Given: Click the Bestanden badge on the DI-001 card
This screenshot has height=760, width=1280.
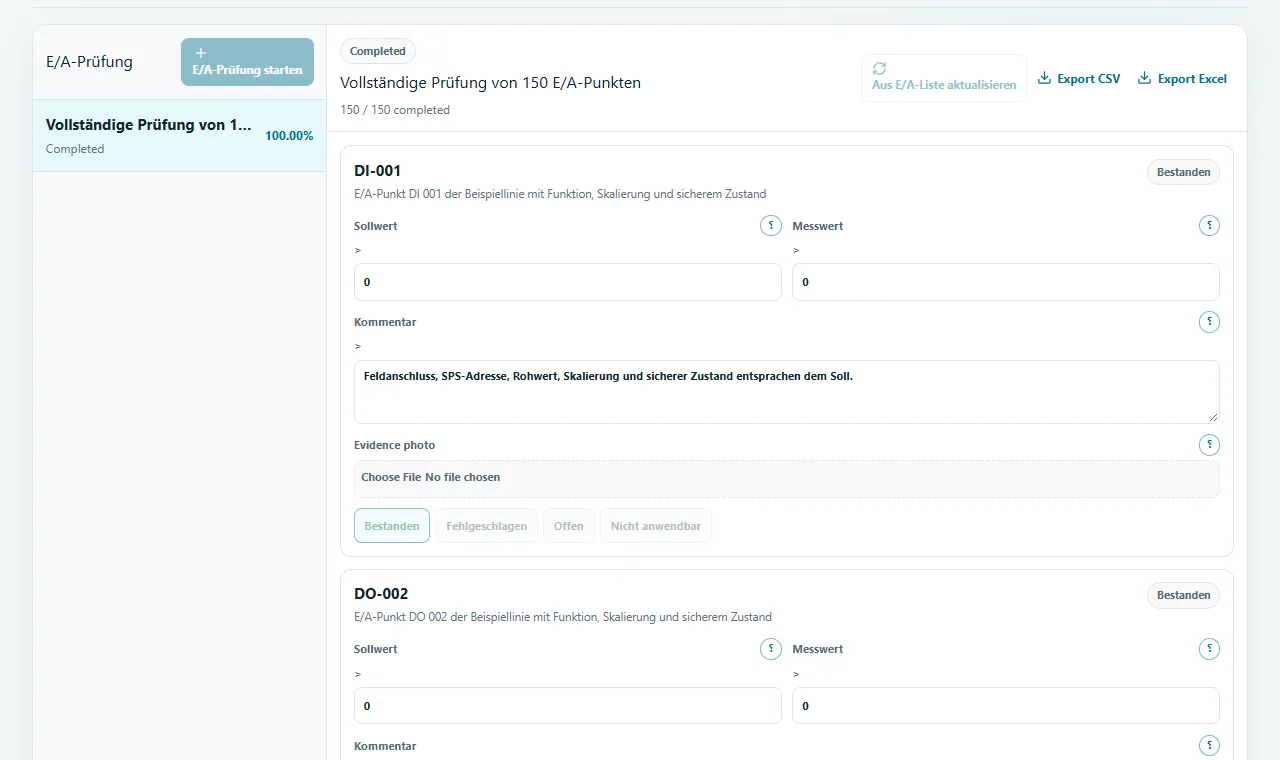Looking at the screenshot, I should 1184,172.
